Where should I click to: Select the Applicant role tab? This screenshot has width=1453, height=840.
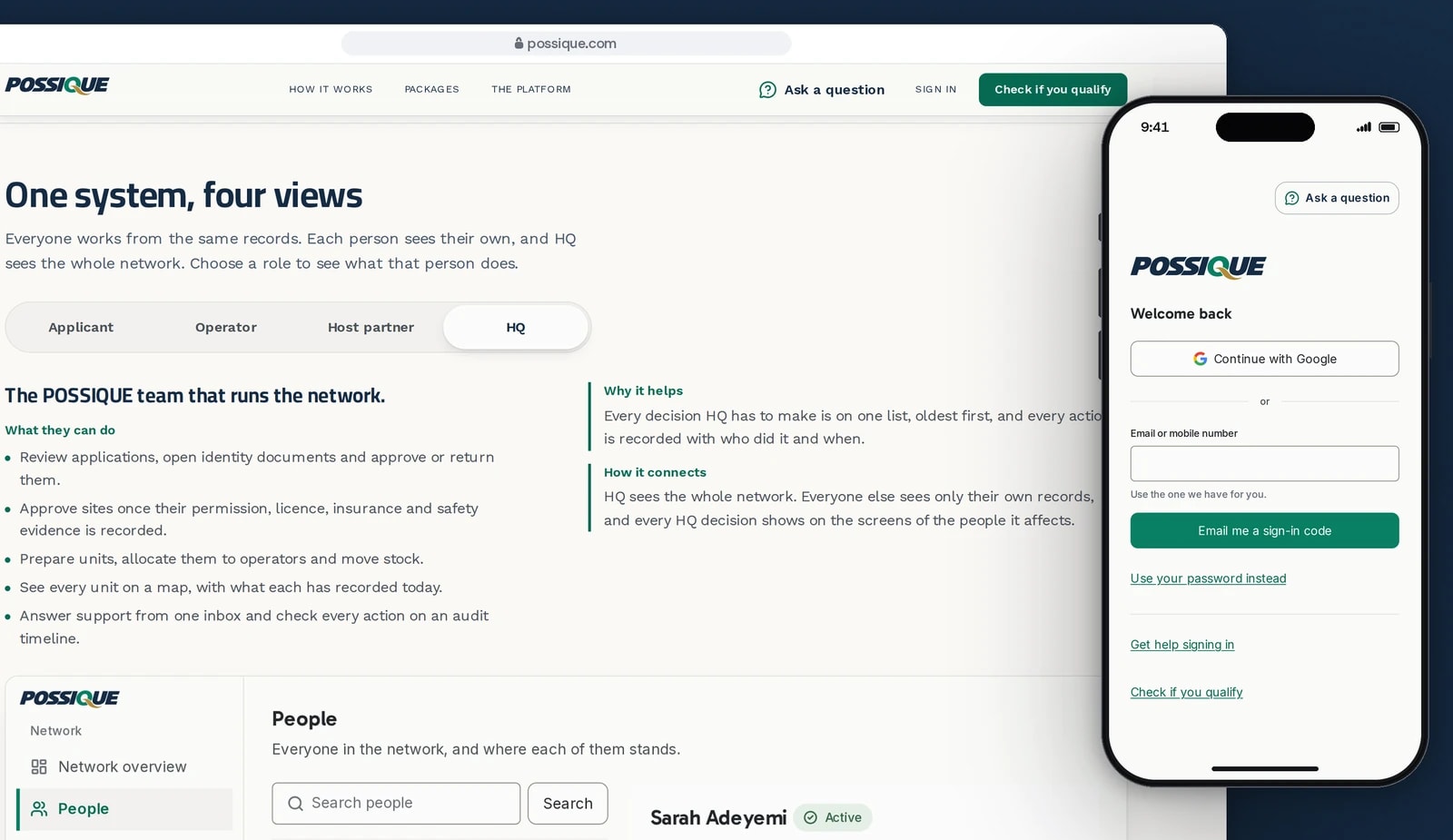81,327
